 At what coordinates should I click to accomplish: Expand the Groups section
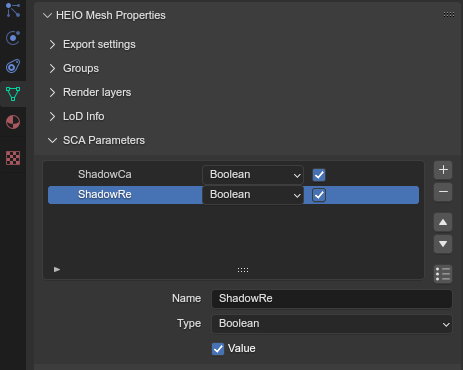[x=52, y=68]
